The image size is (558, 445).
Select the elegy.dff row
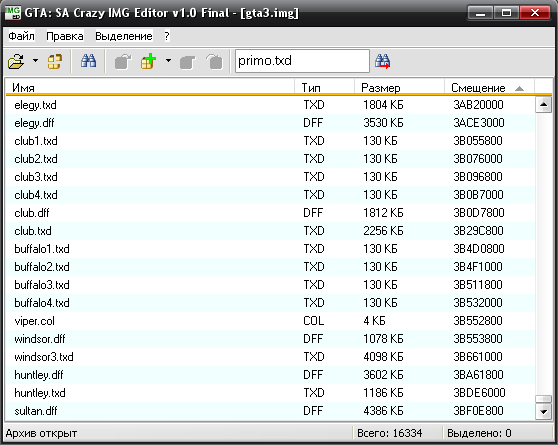tap(270, 123)
